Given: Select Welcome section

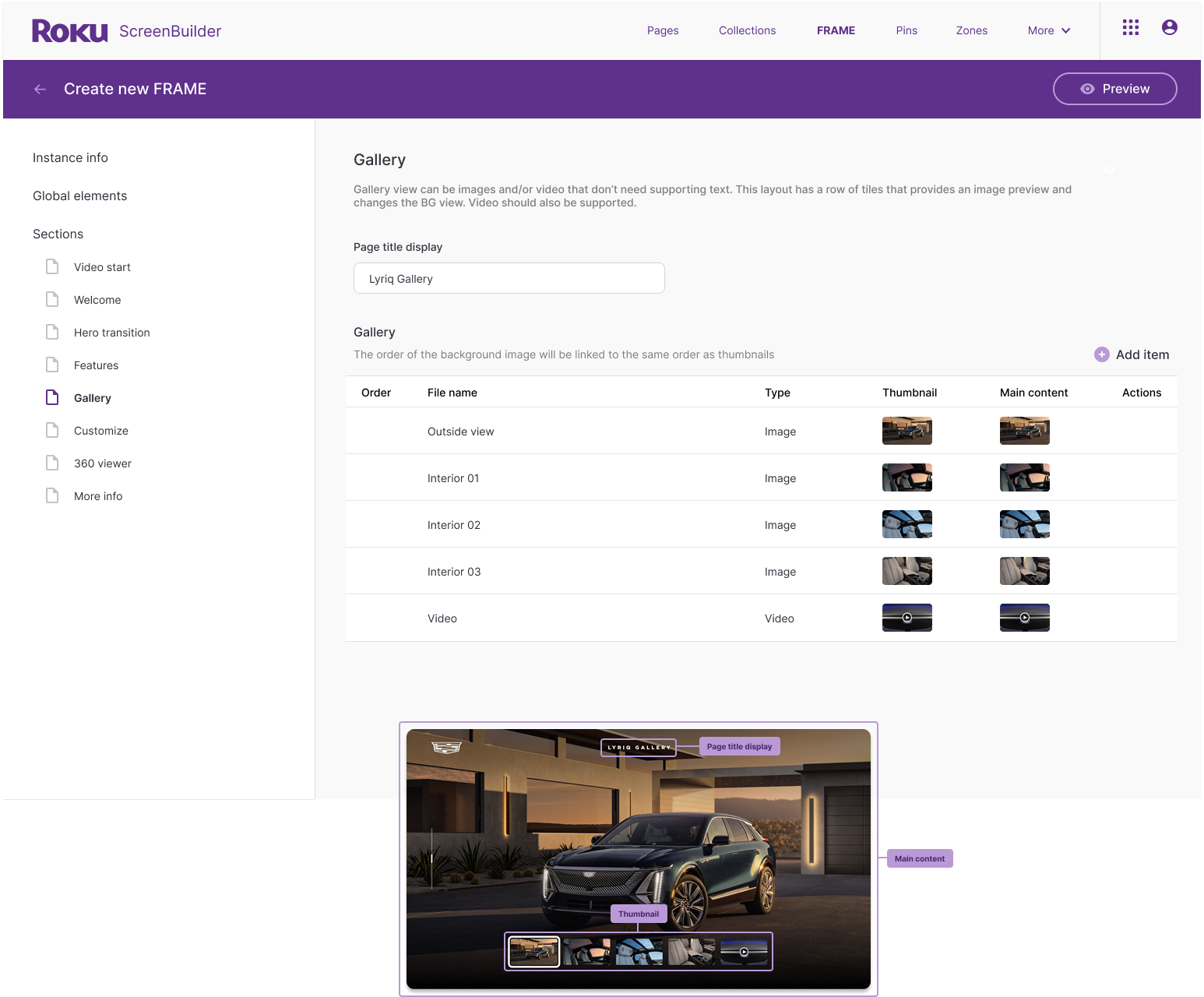Looking at the screenshot, I should click(x=97, y=300).
